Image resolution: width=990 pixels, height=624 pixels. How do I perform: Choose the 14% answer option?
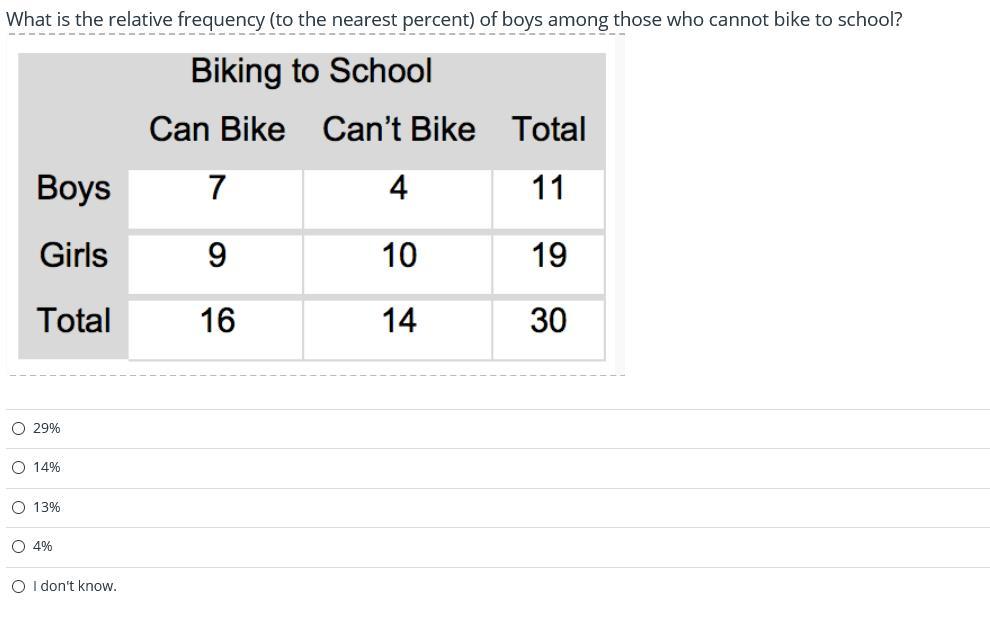point(19,468)
